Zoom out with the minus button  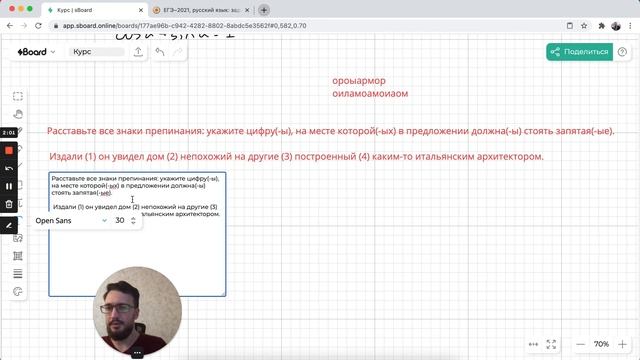[x=580, y=344]
